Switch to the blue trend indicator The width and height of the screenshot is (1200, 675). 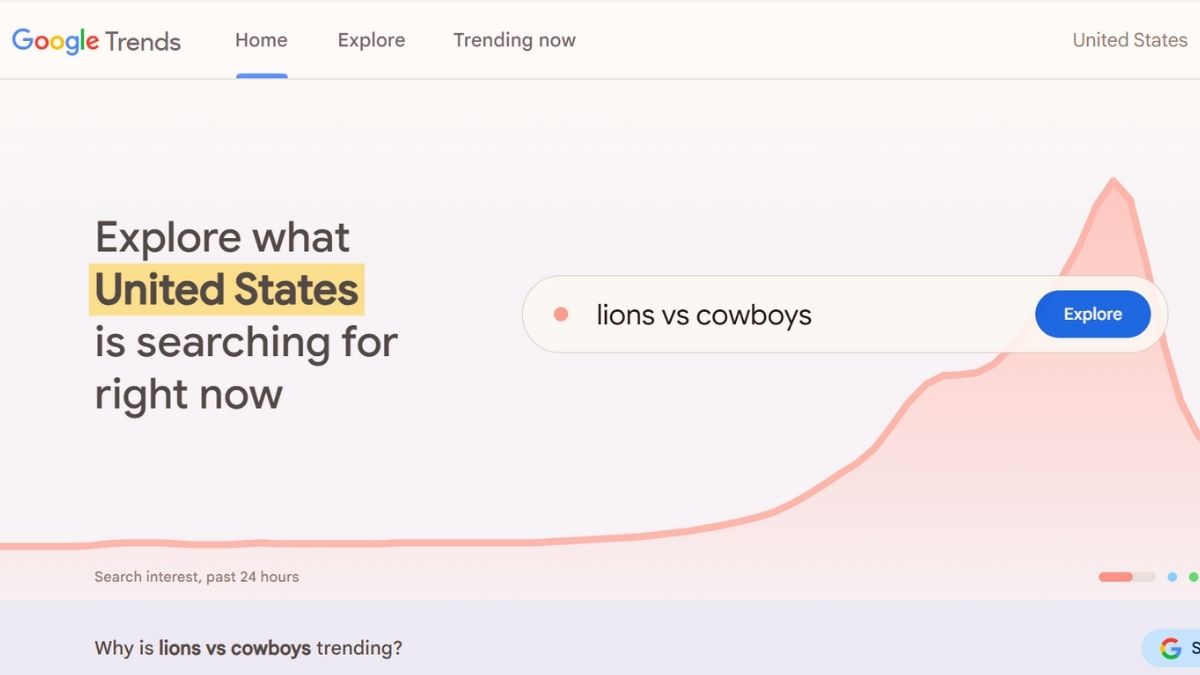1172,577
